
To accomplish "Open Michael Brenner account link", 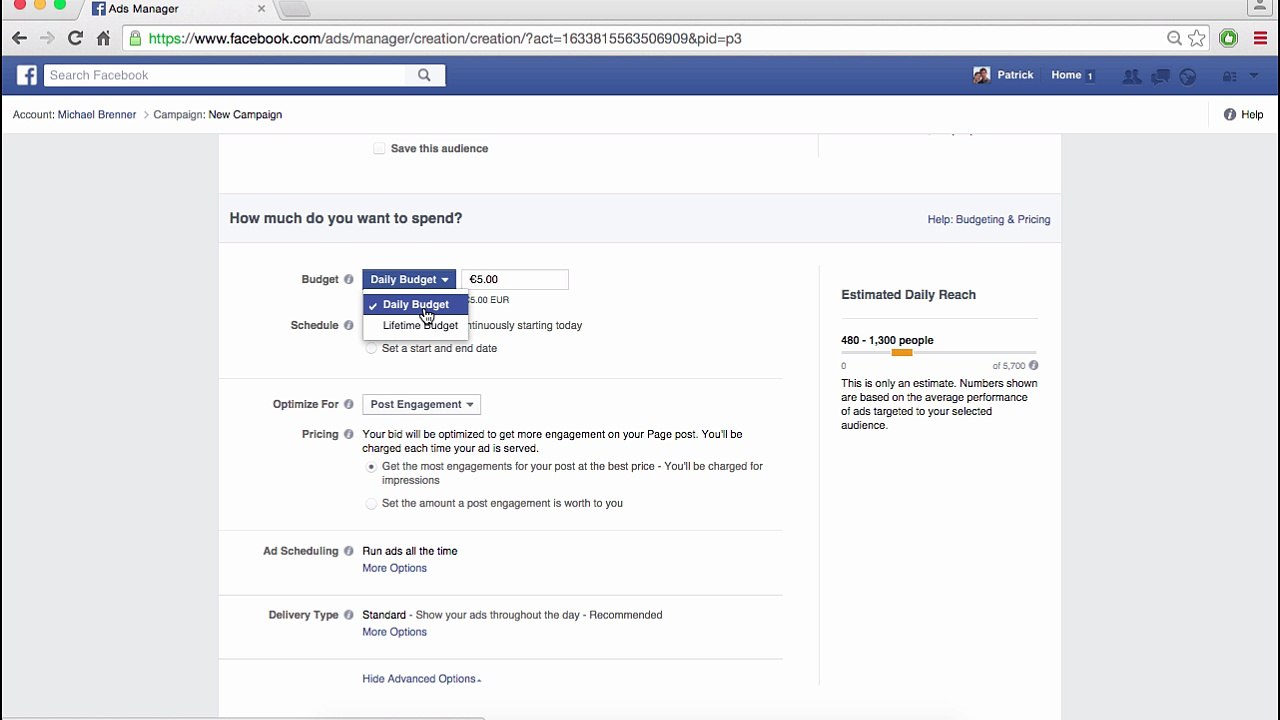I will point(97,115).
